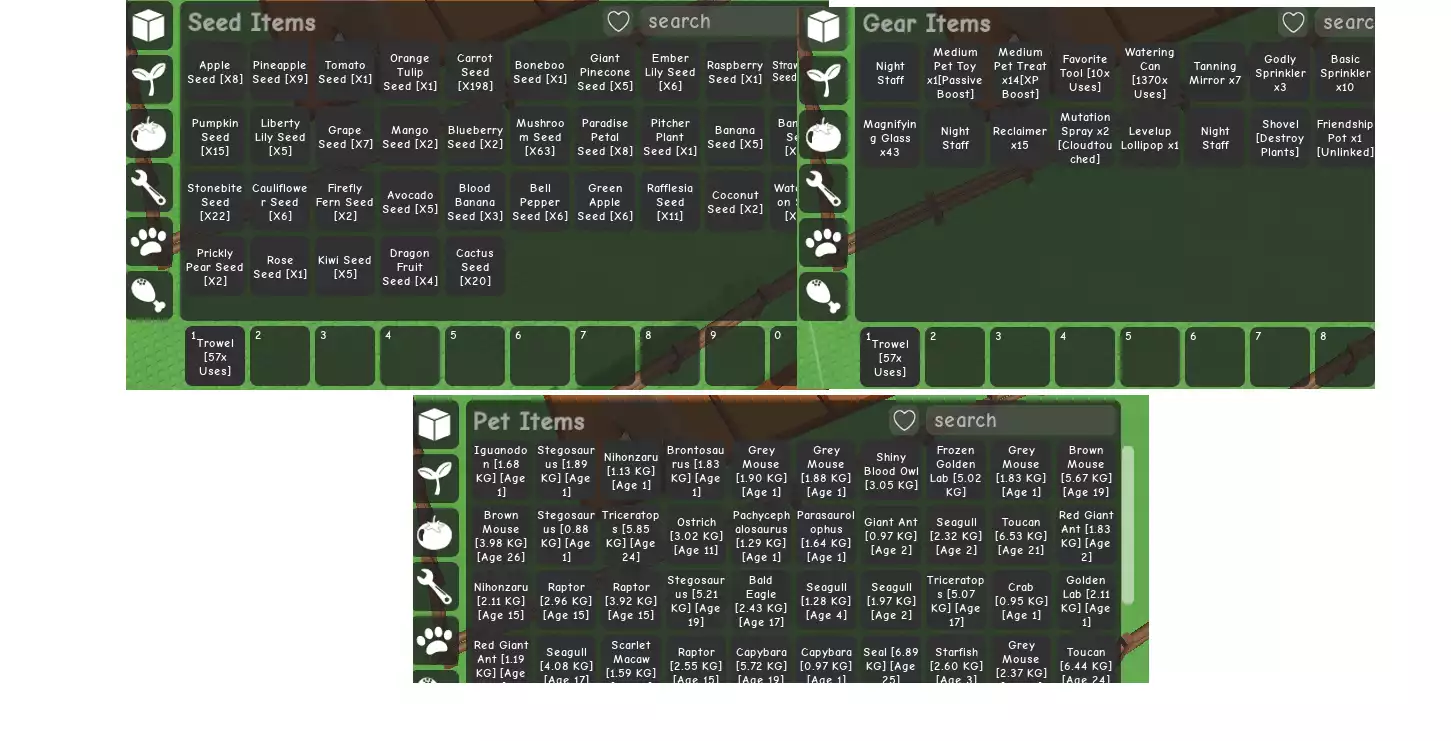Click the search box in Seed Items panel
Image resolution: width=1451 pixels, height=741 pixels.
[x=720, y=22]
